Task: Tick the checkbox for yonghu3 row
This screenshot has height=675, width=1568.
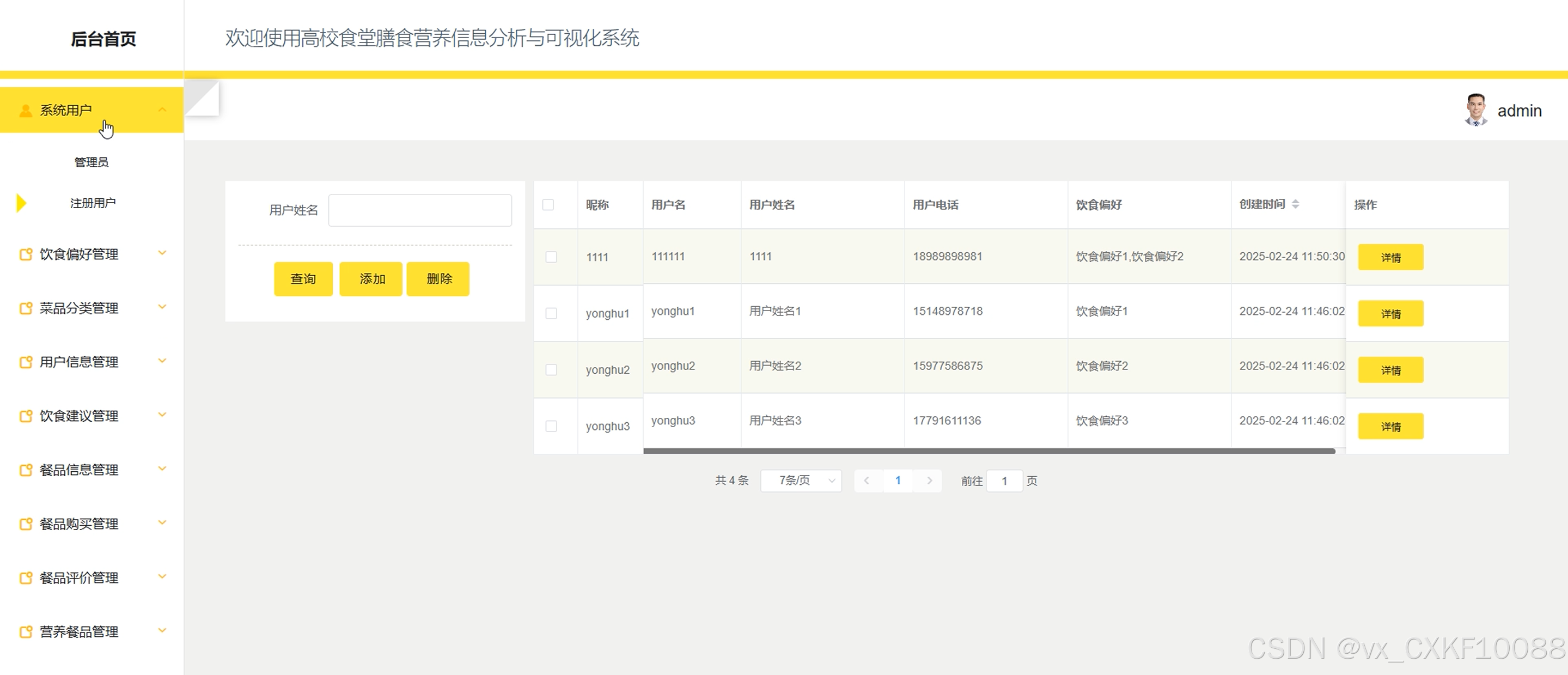Action: (552, 426)
